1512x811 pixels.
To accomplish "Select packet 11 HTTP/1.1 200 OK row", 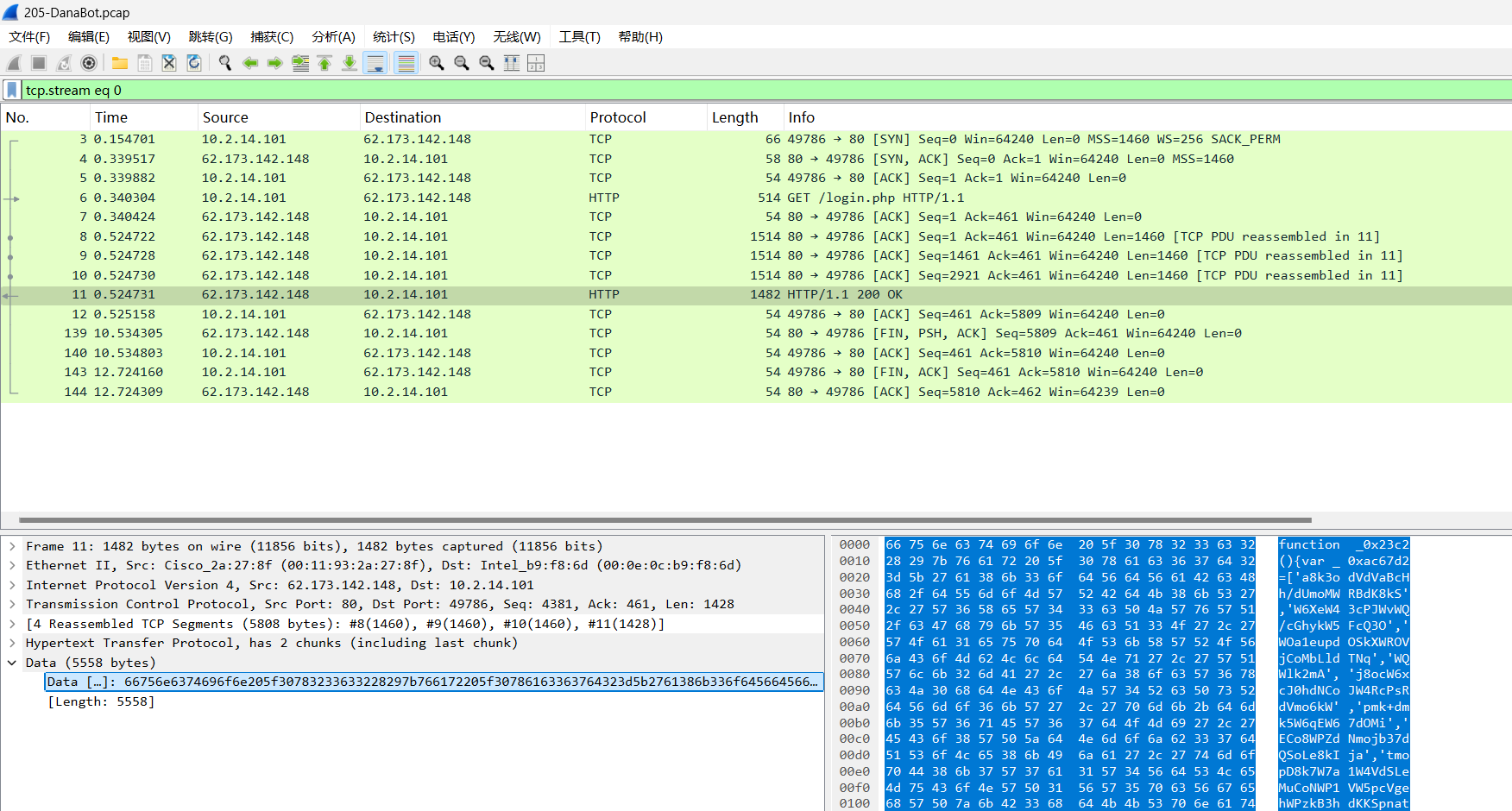I will (756, 294).
